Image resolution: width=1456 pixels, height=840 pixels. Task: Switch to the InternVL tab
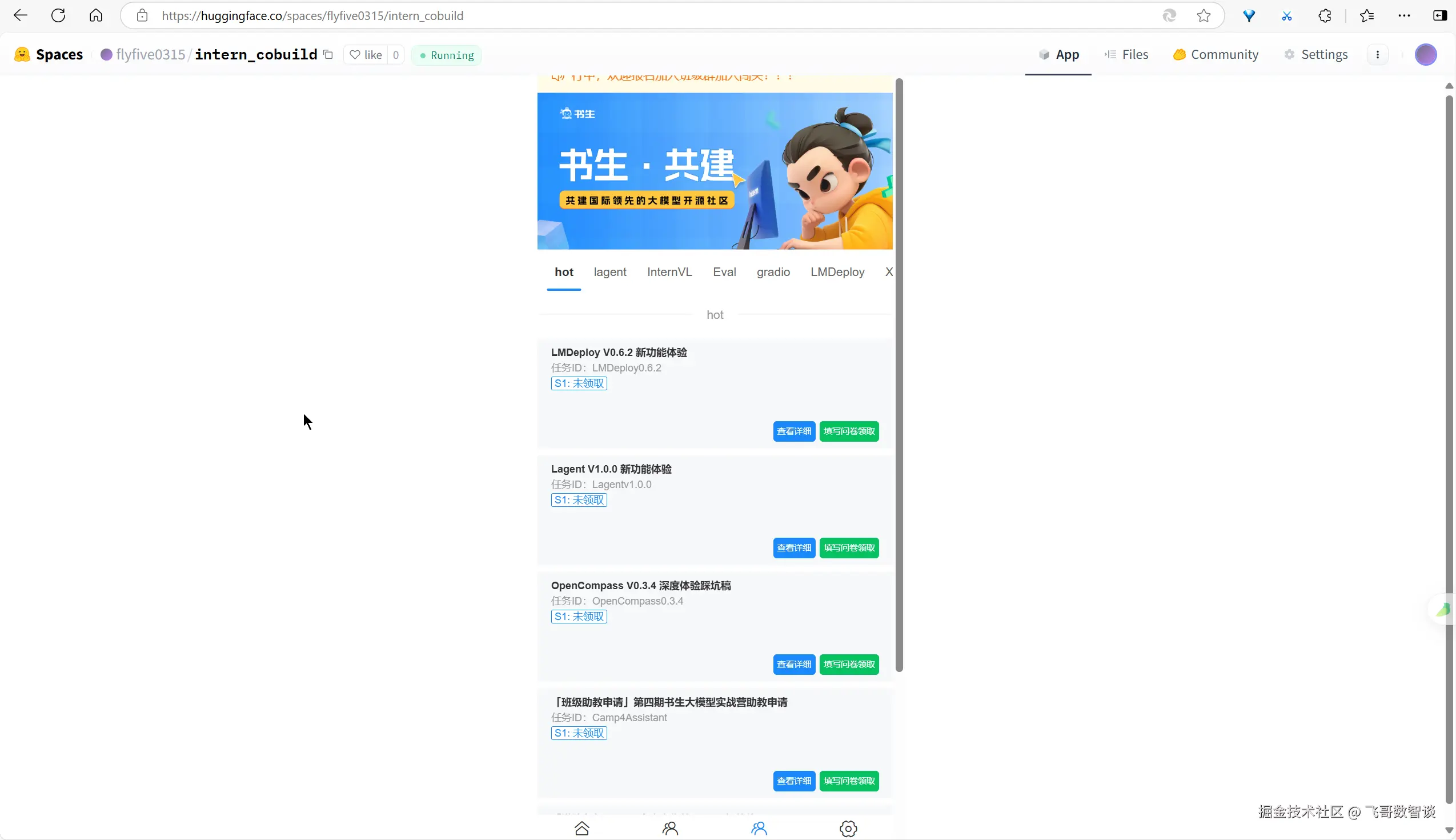tap(669, 272)
